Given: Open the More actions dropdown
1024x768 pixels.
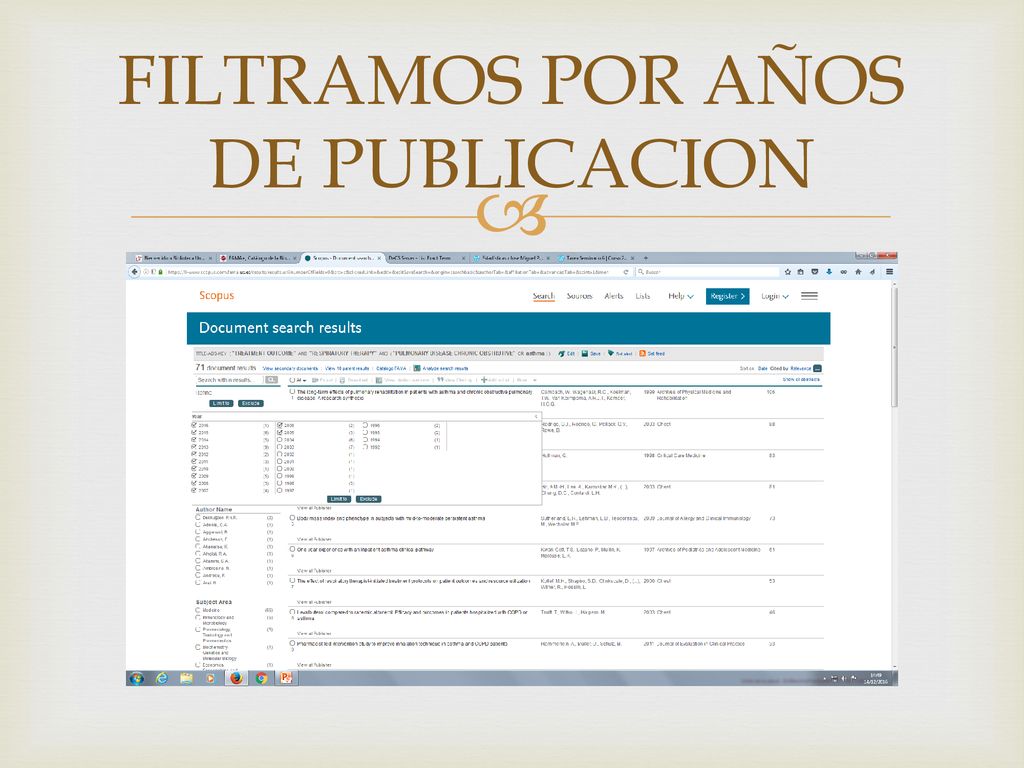Looking at the screenshot, I should 526,379.
